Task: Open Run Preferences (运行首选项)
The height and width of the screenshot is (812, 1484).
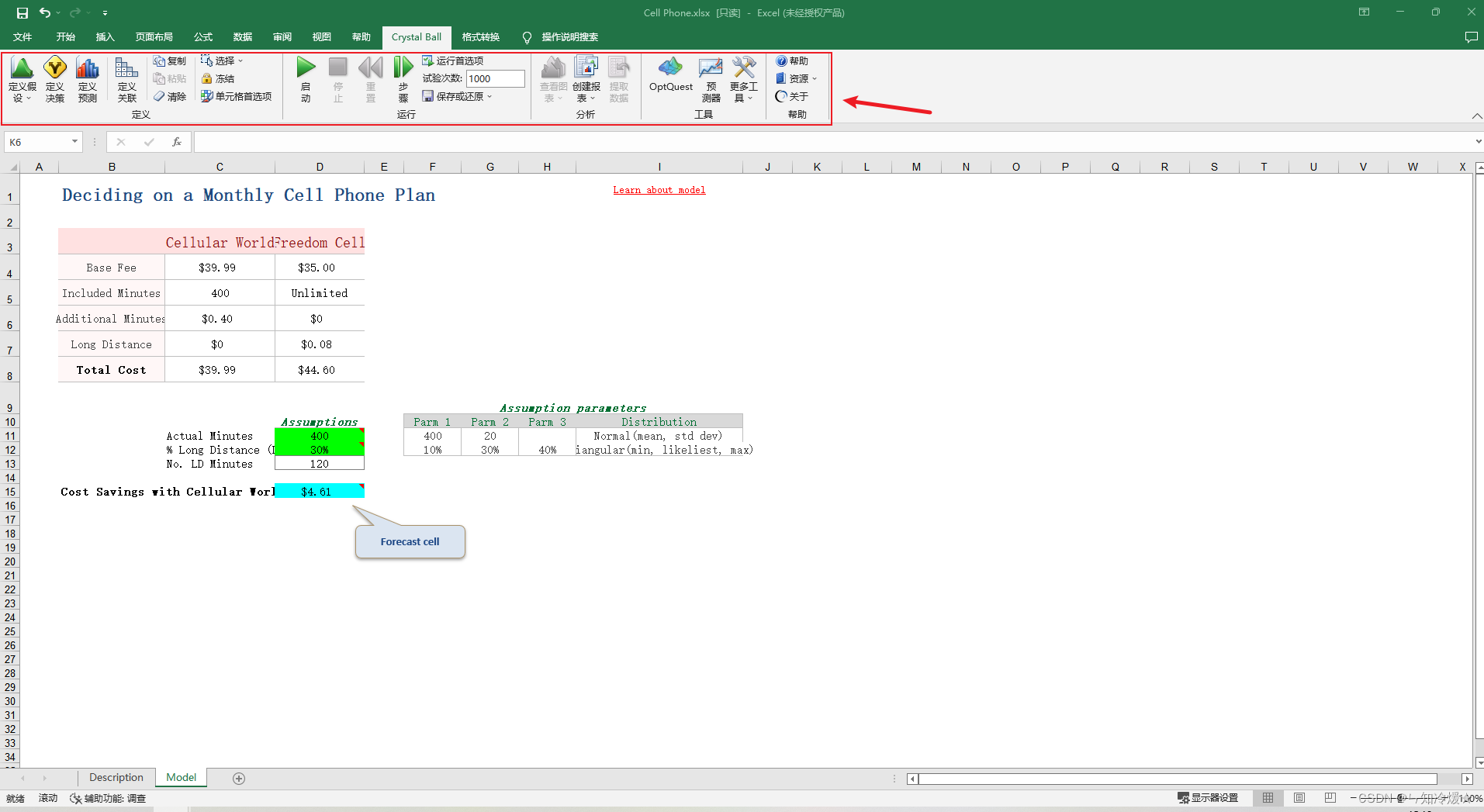Action: 453,60
